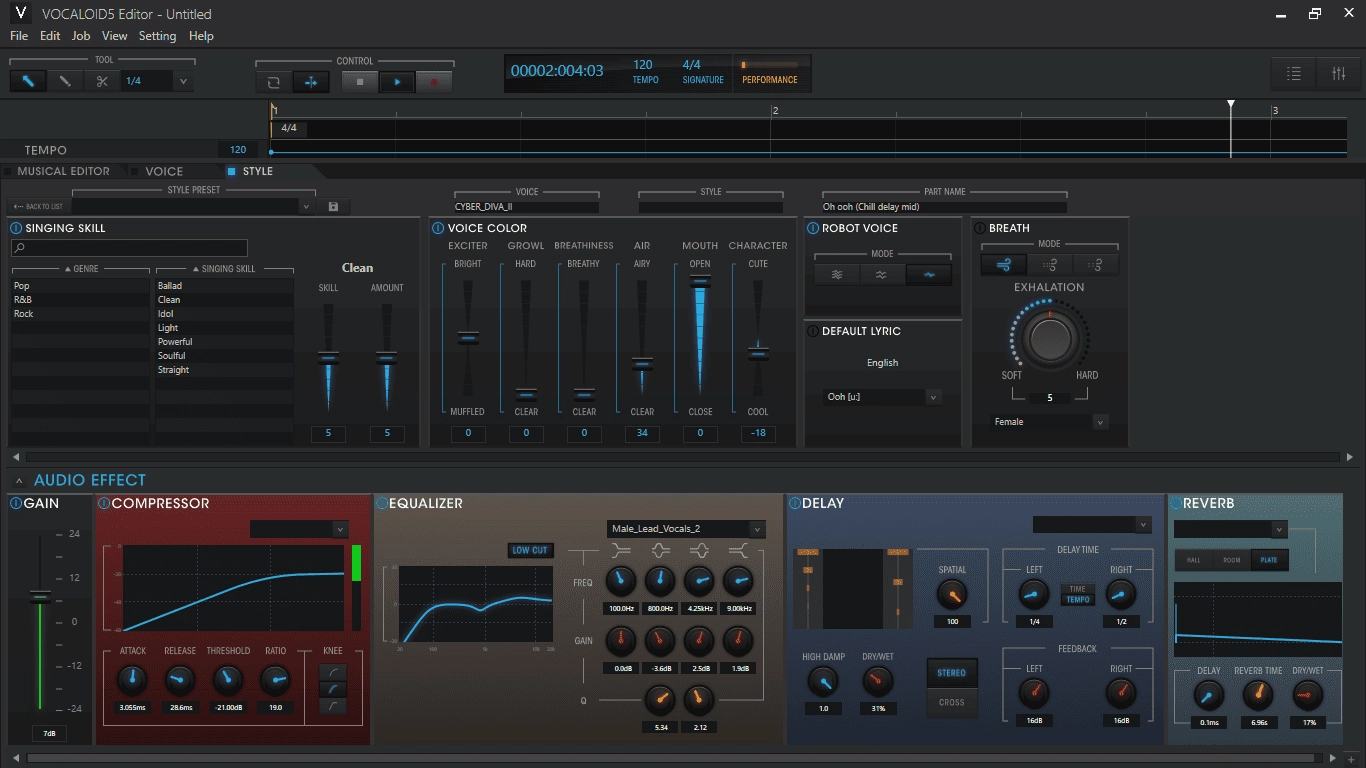Toggle the Default Lyric power button
The image size is (1366, 768).
pyautogui.click(x=813, y=331)
